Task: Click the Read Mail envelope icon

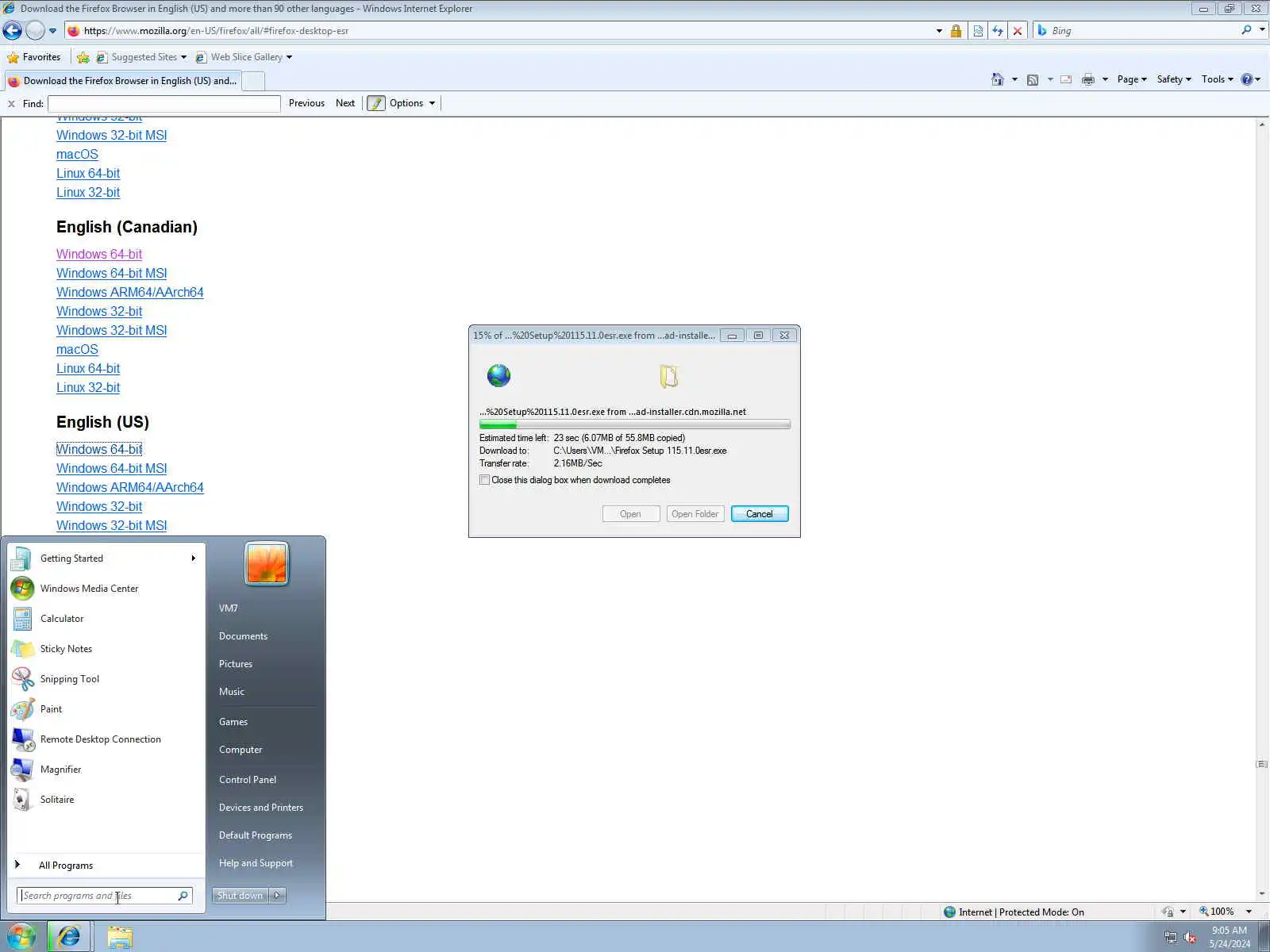Action: pyautogui.click(x=1066, y=79)
